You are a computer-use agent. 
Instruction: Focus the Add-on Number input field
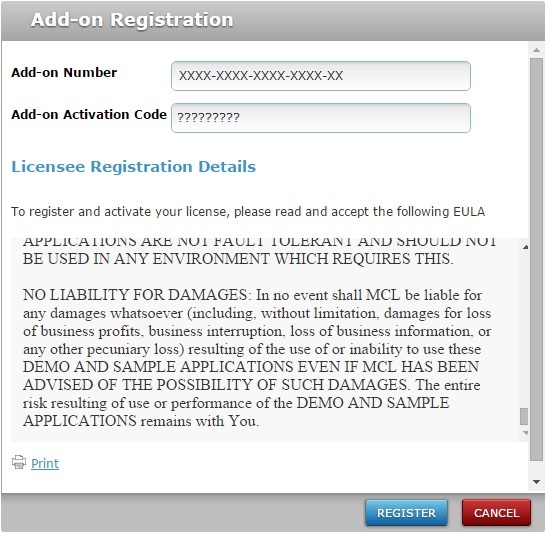[x=321, y=76]
